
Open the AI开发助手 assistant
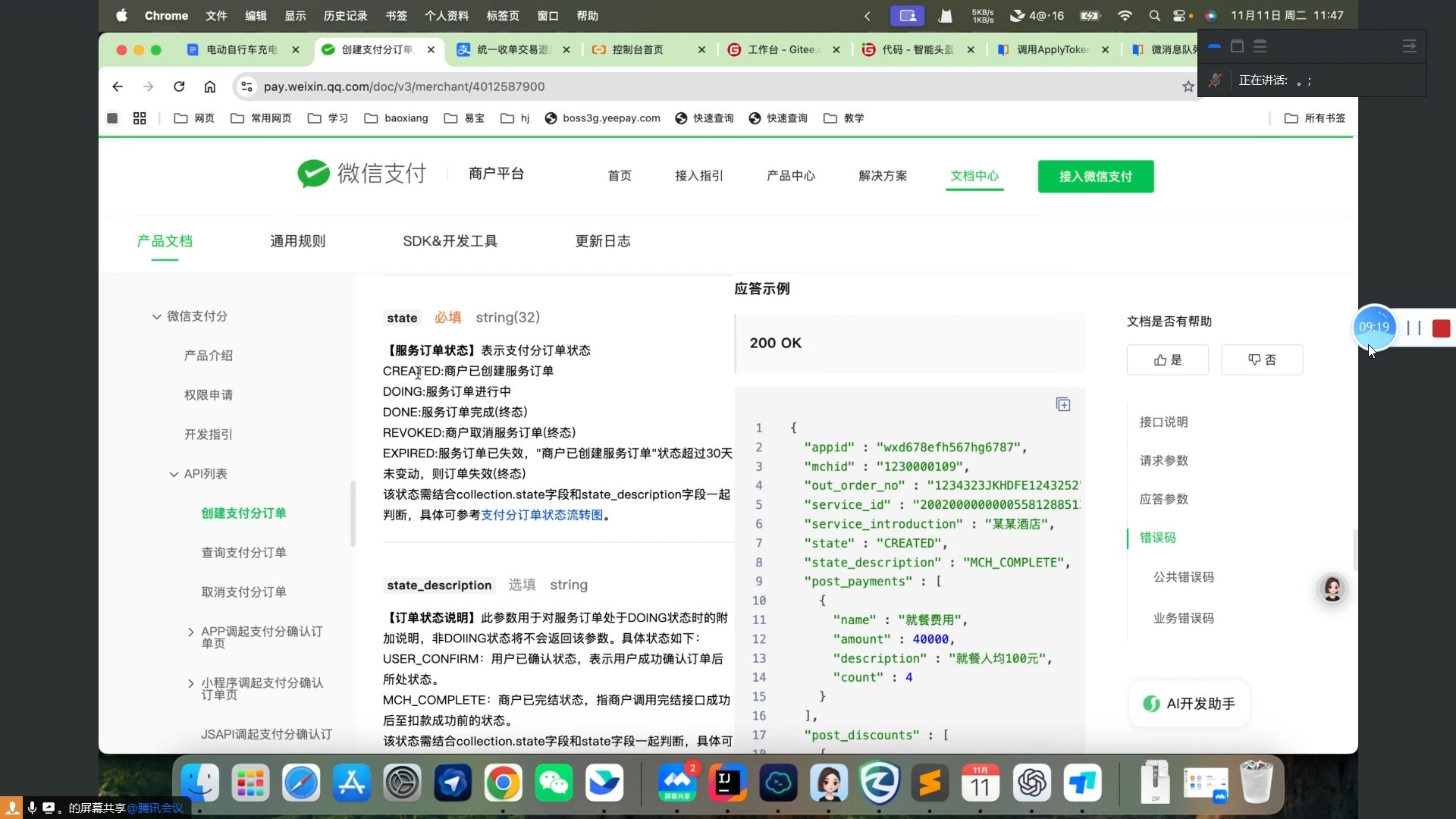point(1189,704)
